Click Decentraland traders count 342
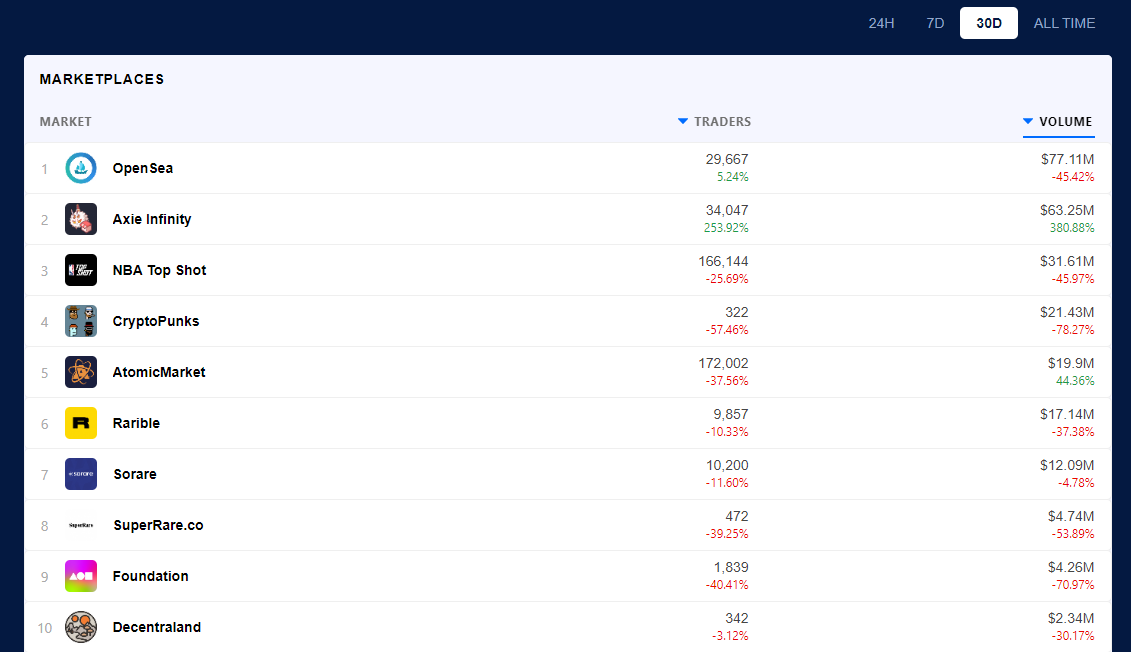The image size is (1131, 652). coord(737,618)
